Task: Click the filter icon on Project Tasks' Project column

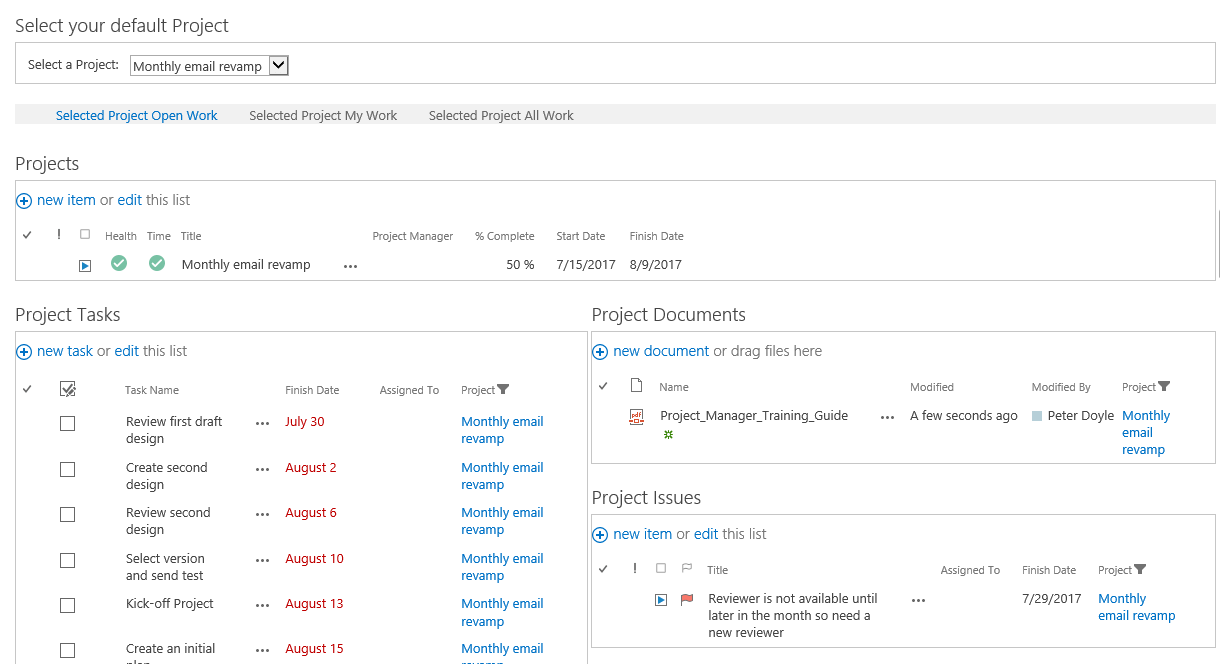Action: tap(503, 390)
